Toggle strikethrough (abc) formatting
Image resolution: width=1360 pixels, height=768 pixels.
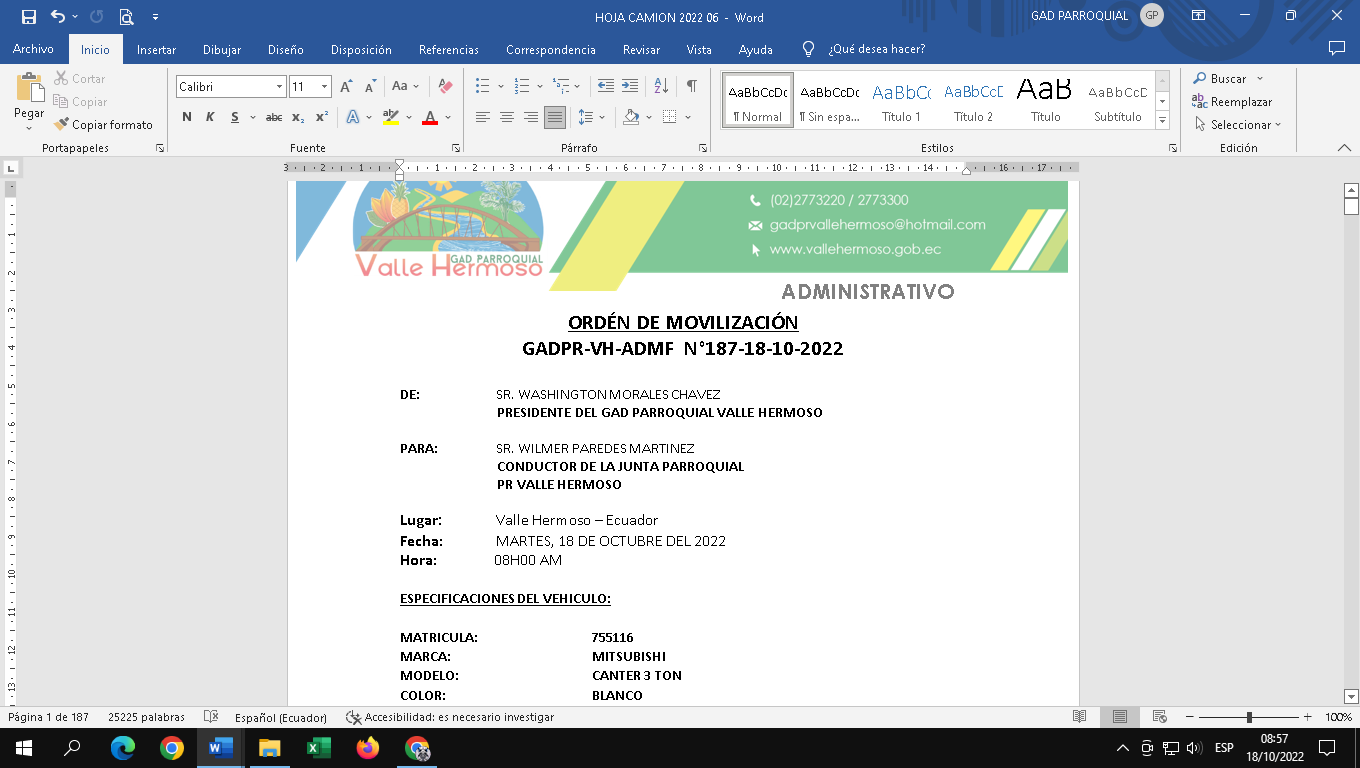273,117
